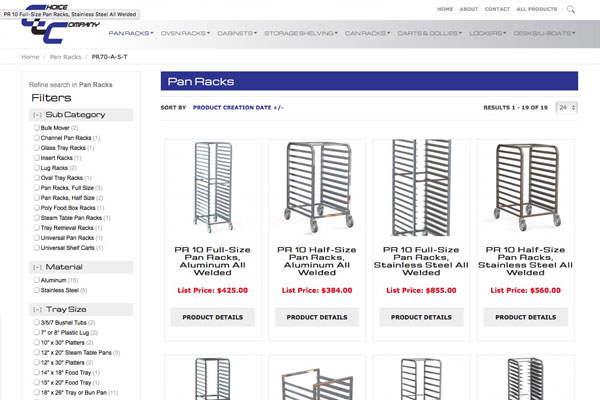Collapse the Sub Category filter section
The image size is (600, 400).
37,115
